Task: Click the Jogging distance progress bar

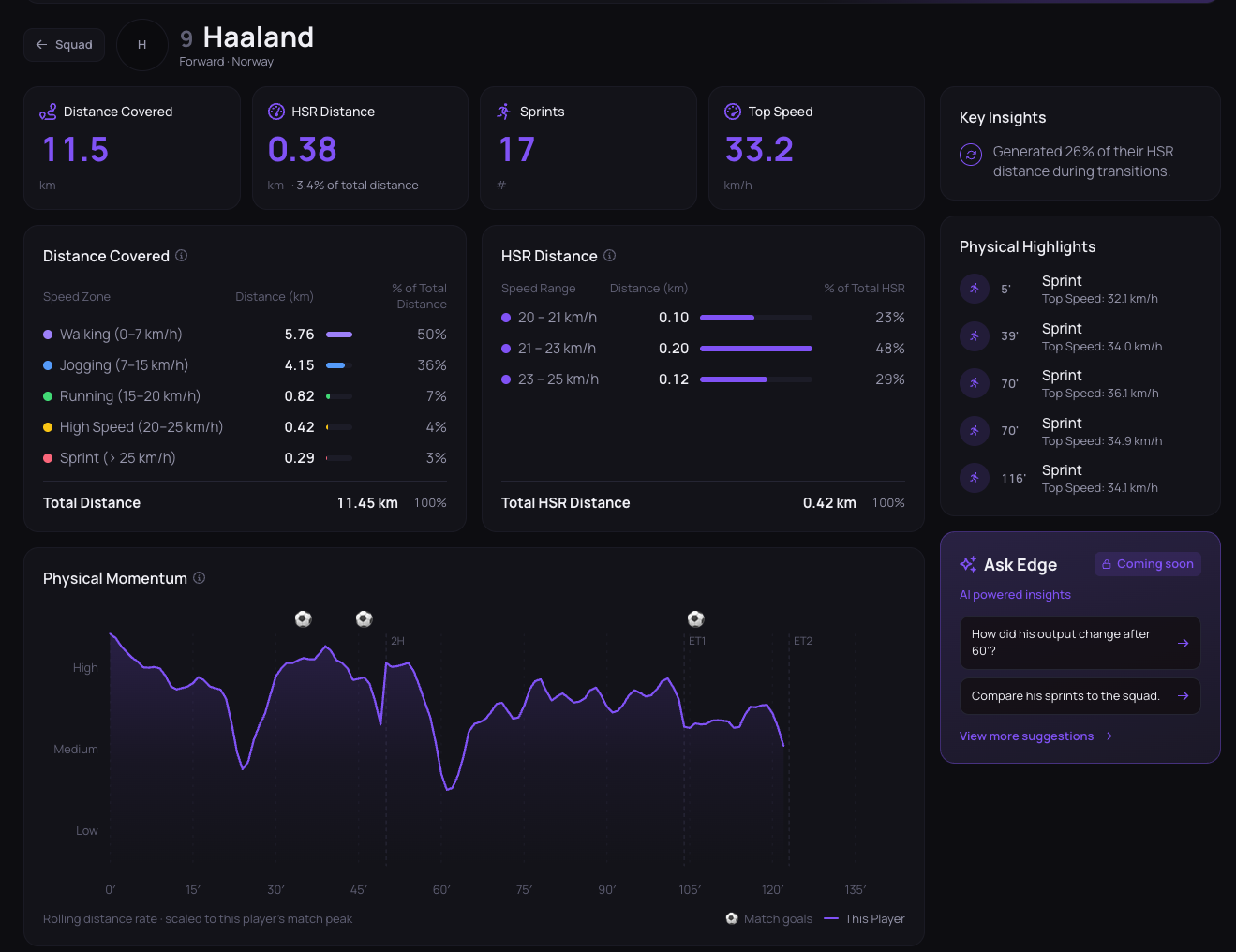Action: click(339, 365)
